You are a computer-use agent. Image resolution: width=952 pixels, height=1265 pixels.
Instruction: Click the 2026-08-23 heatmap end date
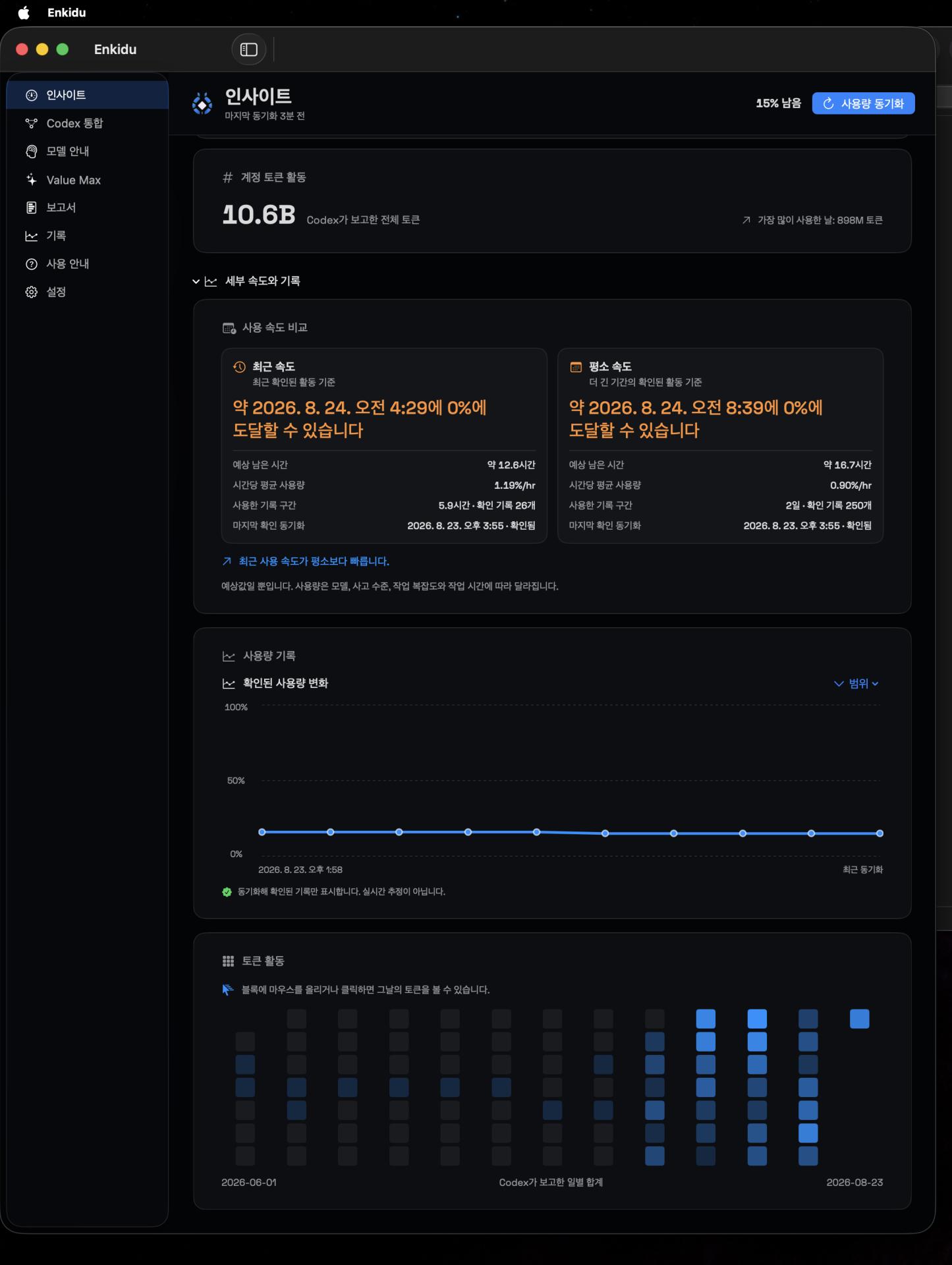point(854,1183)
